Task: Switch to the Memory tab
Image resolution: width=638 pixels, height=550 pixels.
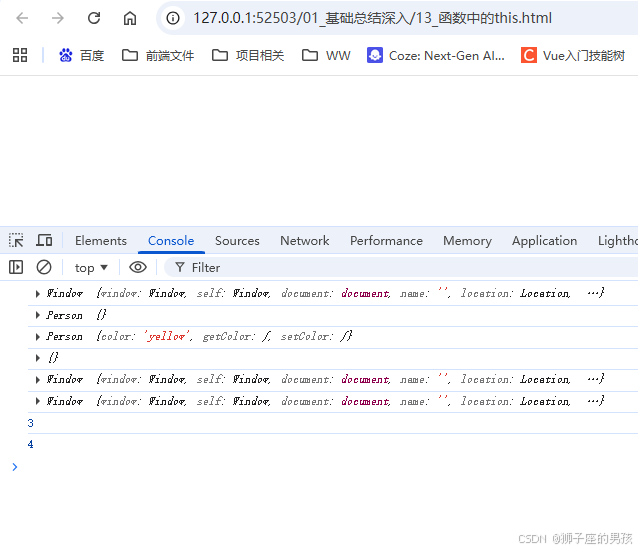Action: 468,241
